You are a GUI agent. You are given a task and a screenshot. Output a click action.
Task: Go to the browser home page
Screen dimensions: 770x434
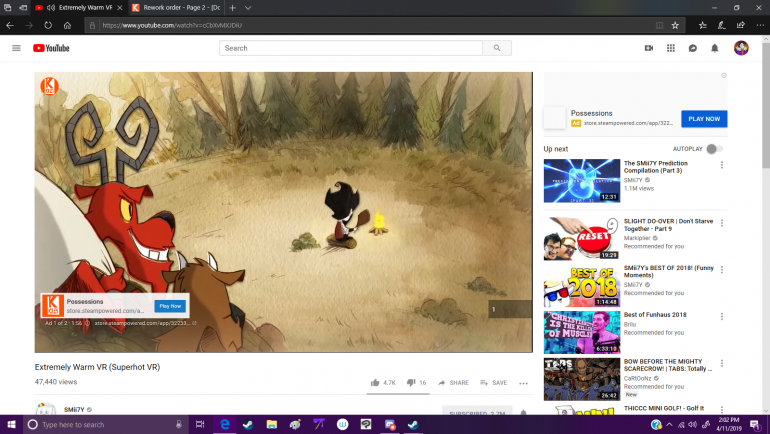point(67,25)
